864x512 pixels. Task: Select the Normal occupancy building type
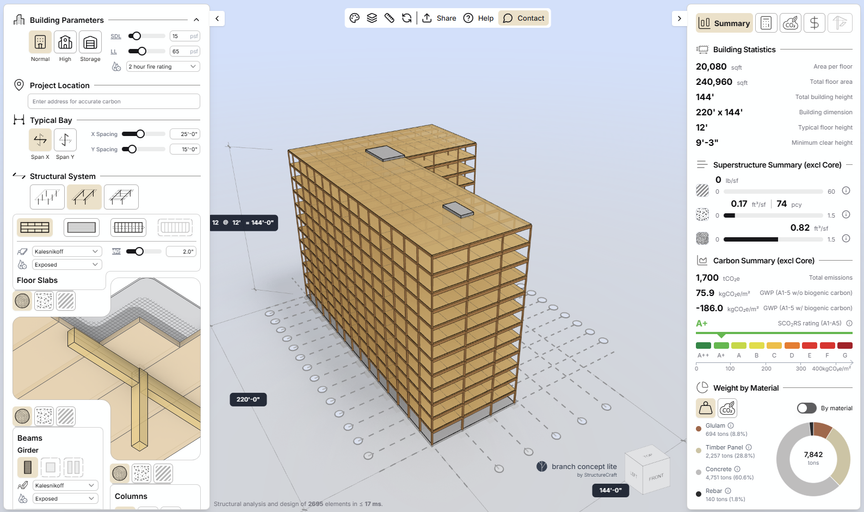coord(40,42)
